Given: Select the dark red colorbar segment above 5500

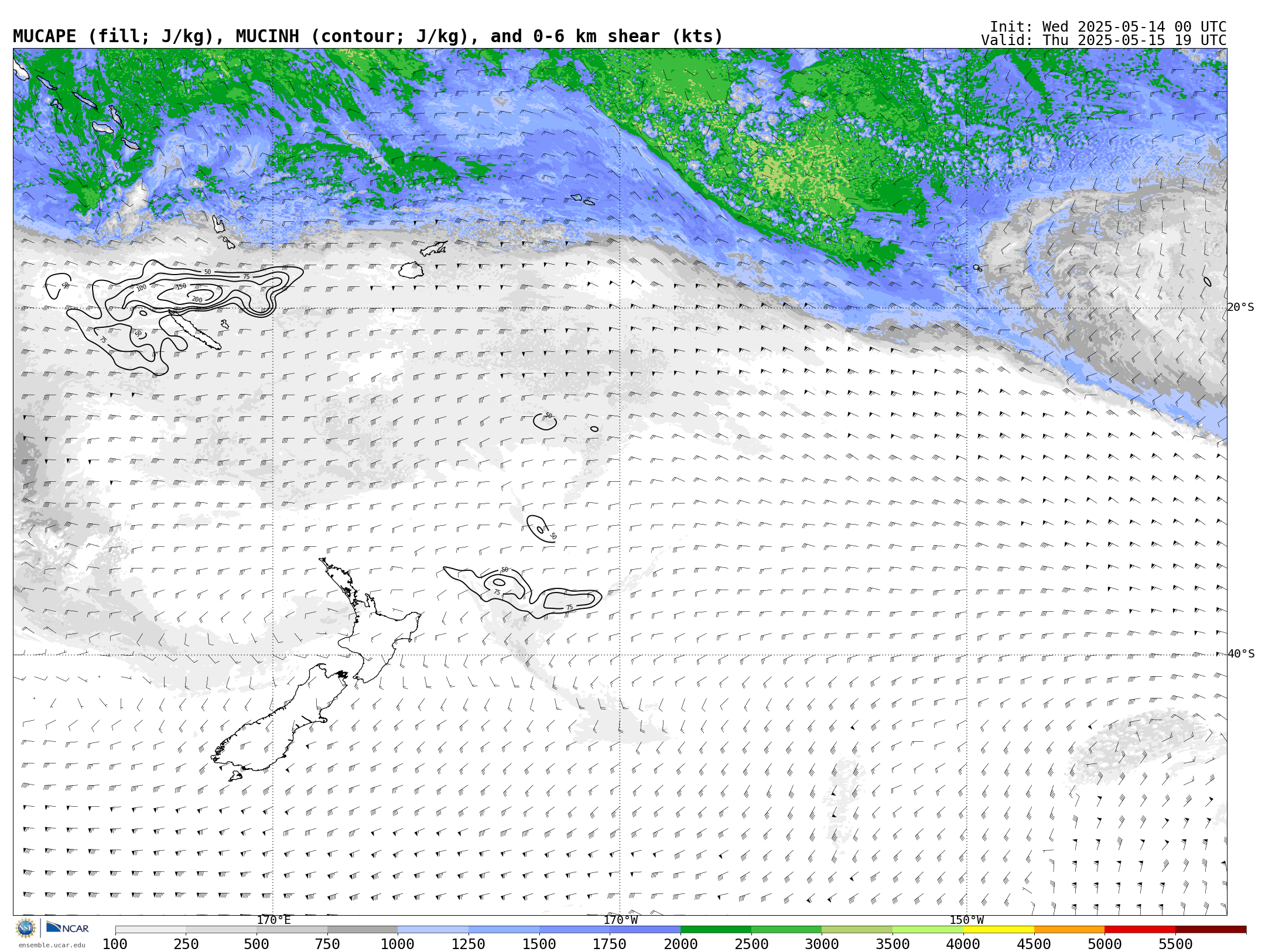Looking at the screenshot, I should [1211, 930].
